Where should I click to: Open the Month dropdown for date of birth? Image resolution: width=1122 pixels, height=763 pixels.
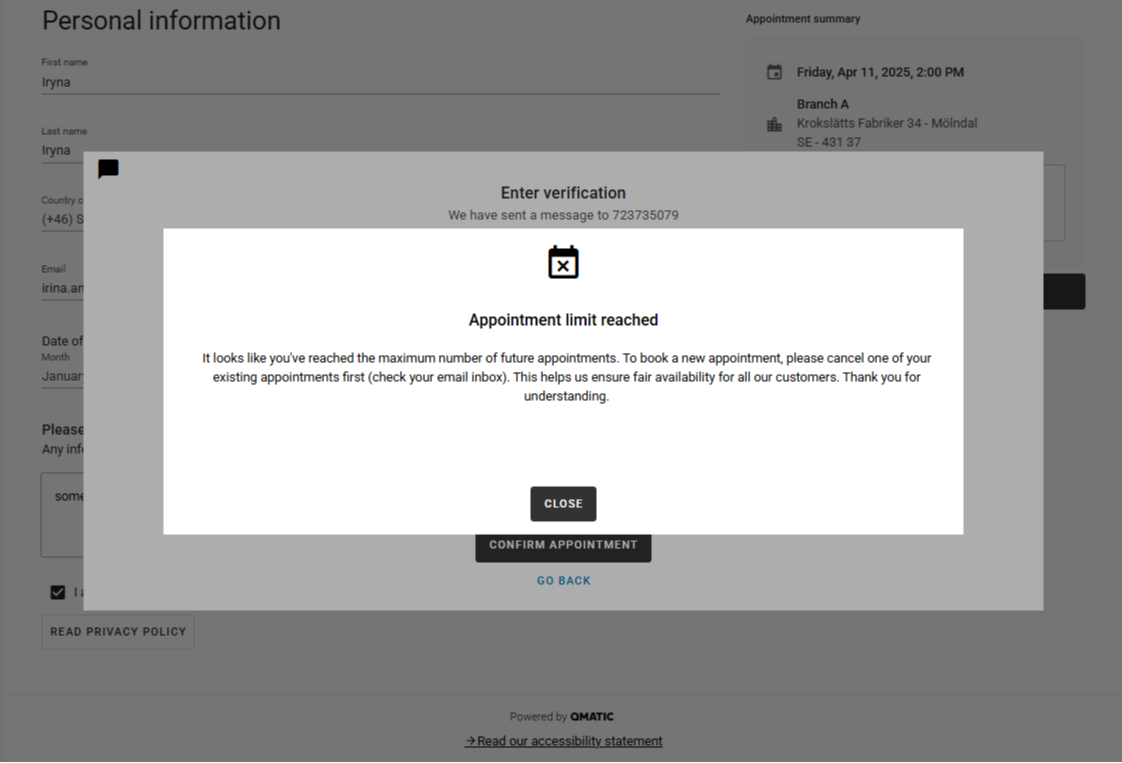click(x=62, y=376)
